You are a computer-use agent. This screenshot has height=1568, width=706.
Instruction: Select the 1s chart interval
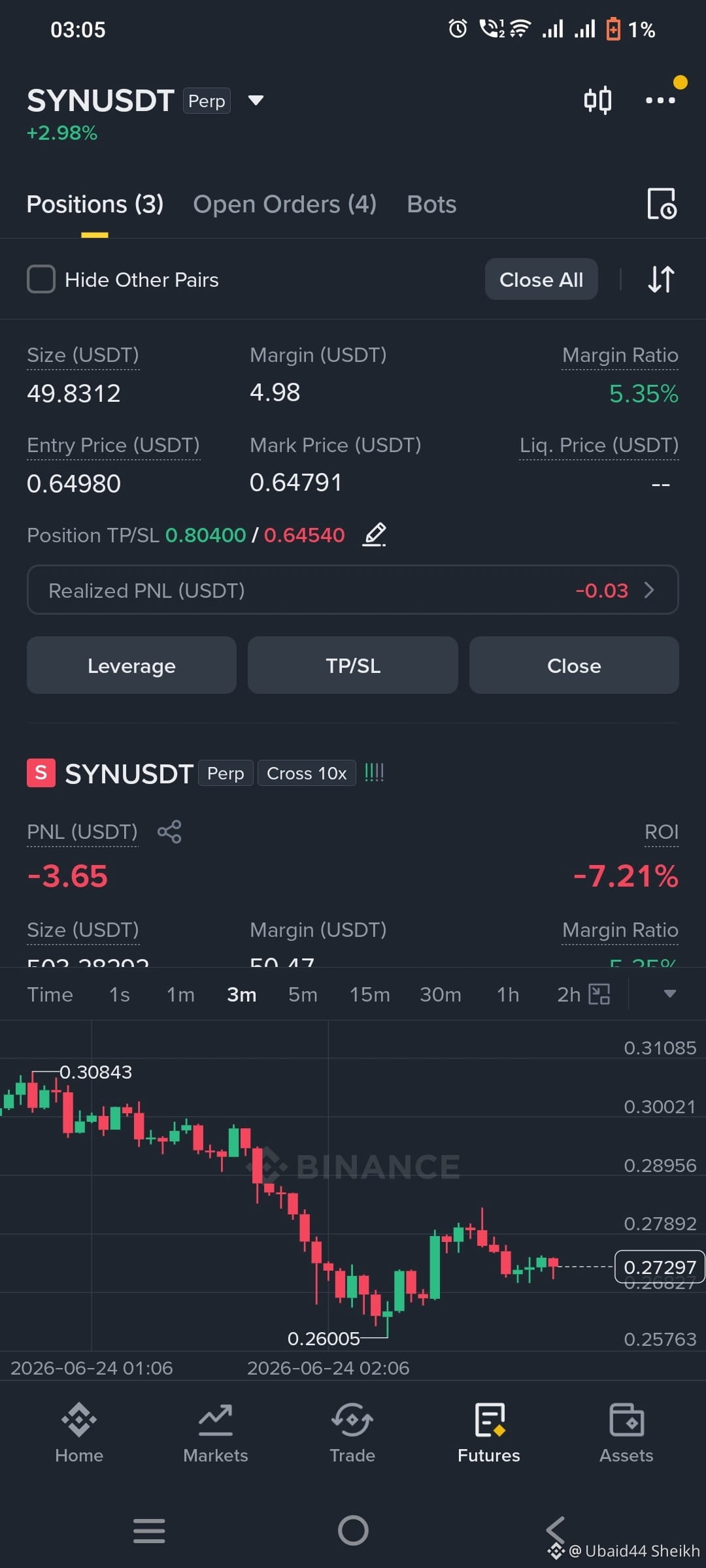point(120,994)
